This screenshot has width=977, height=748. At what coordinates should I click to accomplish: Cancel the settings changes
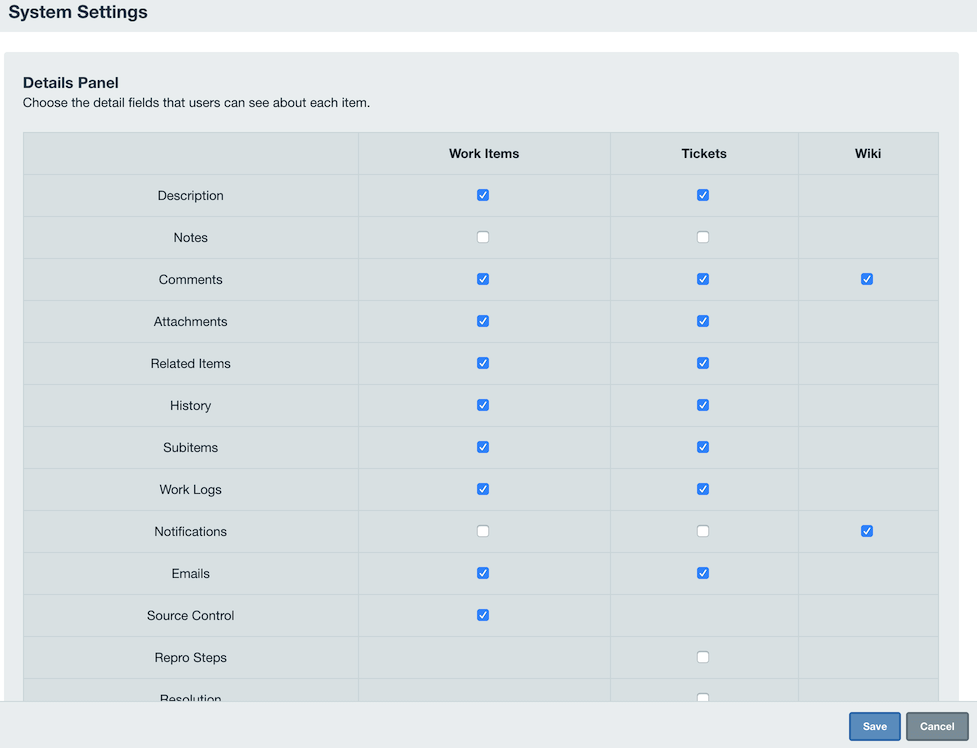pos(937,726)
